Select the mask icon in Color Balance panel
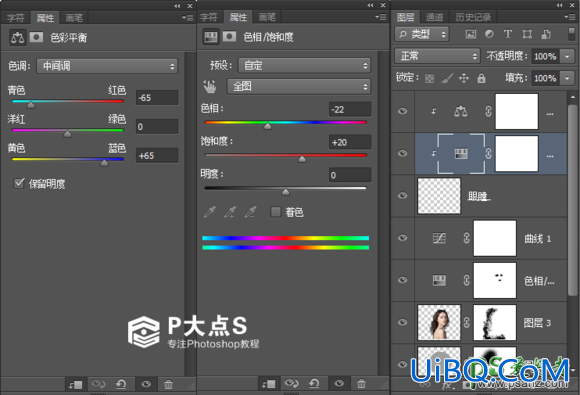This screenshot has width=580, height=395. tap(36, 37)
